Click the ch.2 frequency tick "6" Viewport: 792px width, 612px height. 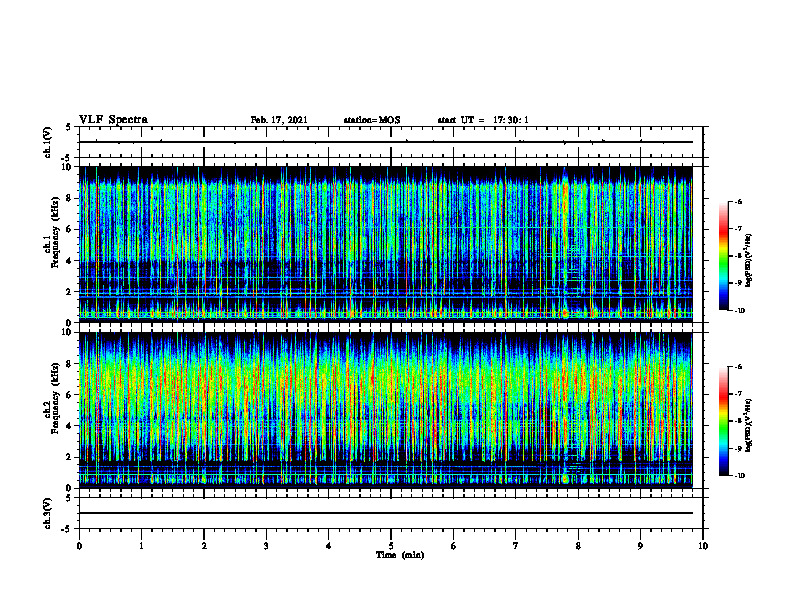click(x=70, y=395)
